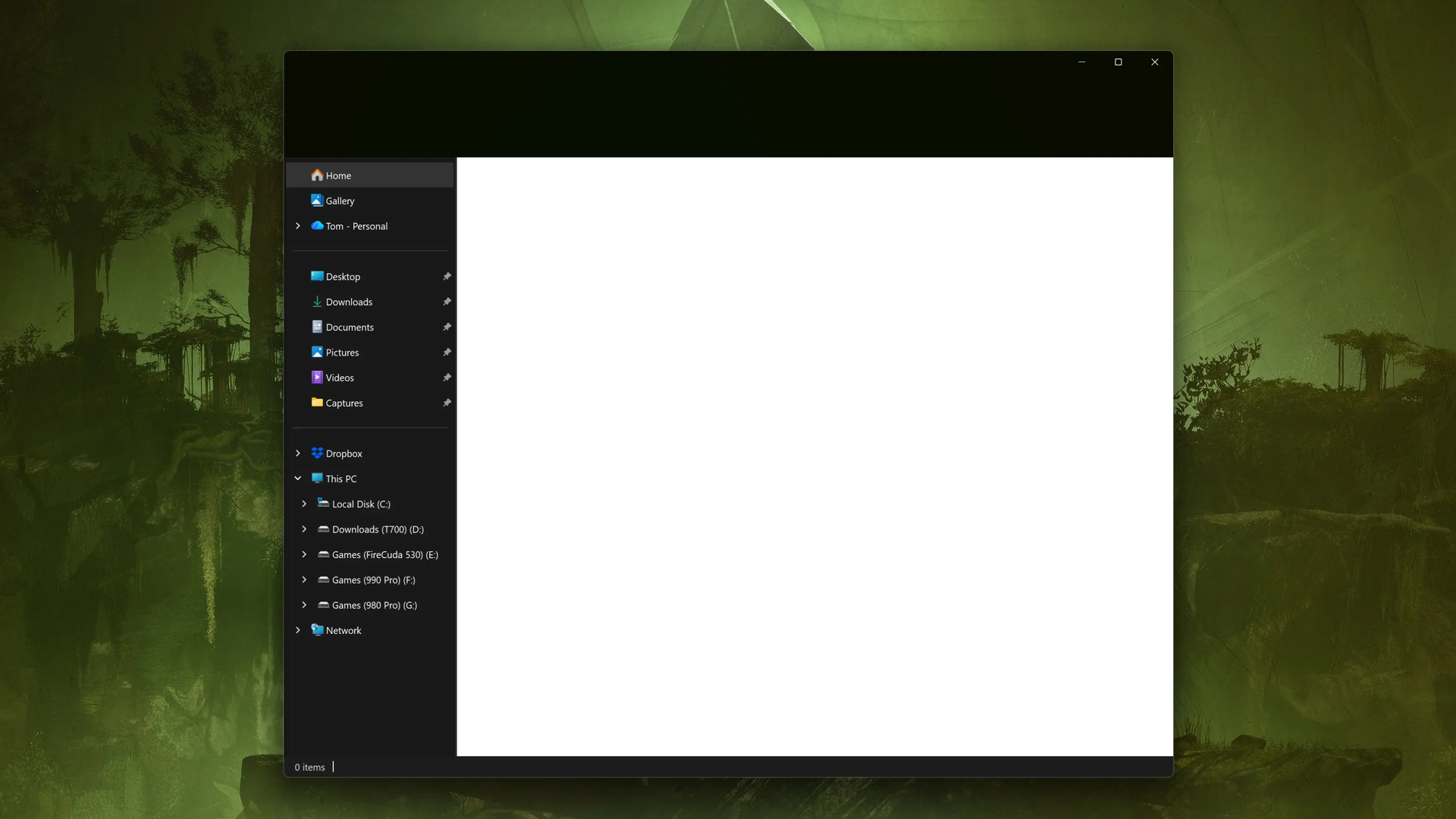This screenshot has height=819, width=1456.
Task: Open Network in the sidebar
Action: pos(343,629)
